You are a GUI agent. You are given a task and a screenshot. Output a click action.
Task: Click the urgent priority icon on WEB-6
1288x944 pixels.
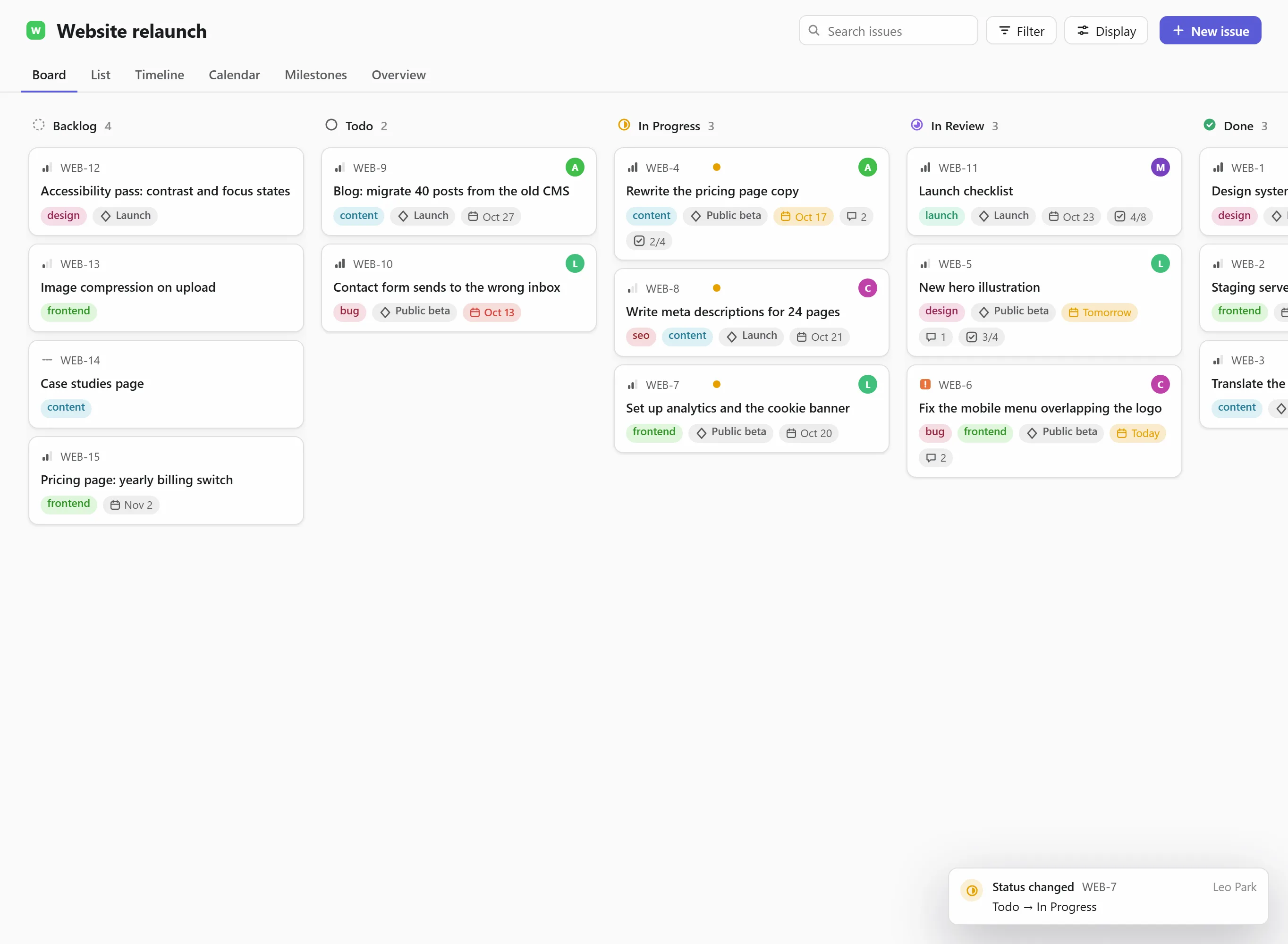pos(925,384)
